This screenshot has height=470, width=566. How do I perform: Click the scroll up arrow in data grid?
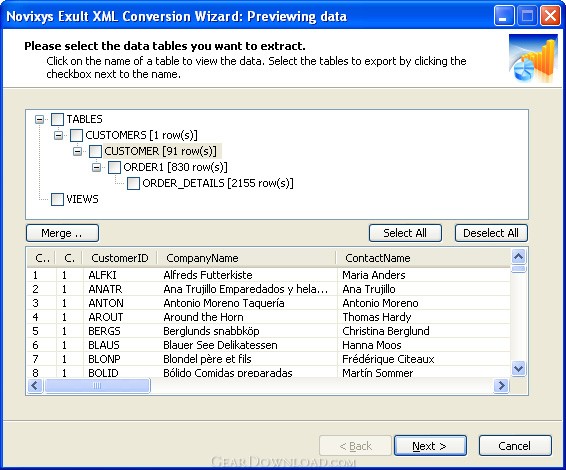(519, 257)
